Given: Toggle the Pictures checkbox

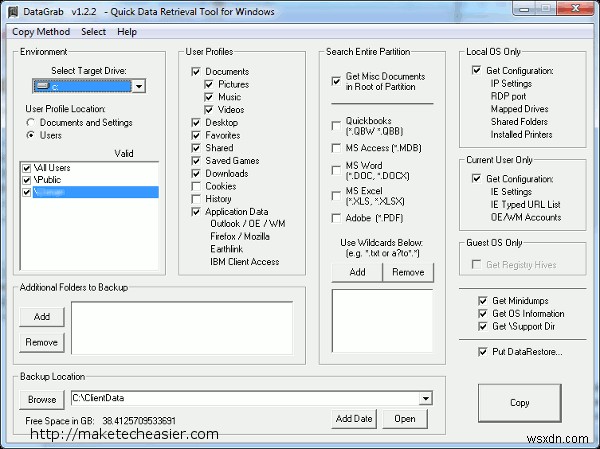Looking at the screenshot, I should (x=209, y=84).
